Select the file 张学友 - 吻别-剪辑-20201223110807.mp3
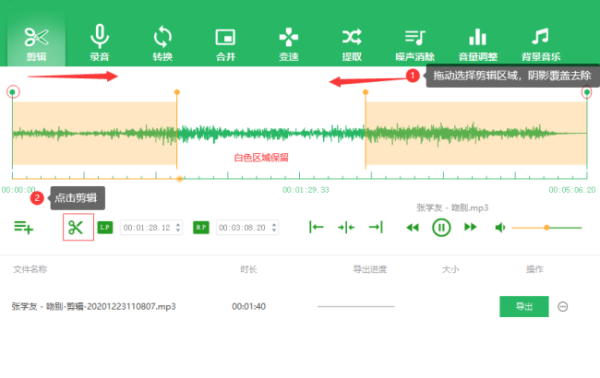Screen dimensions: 600x378 [94, 306]
